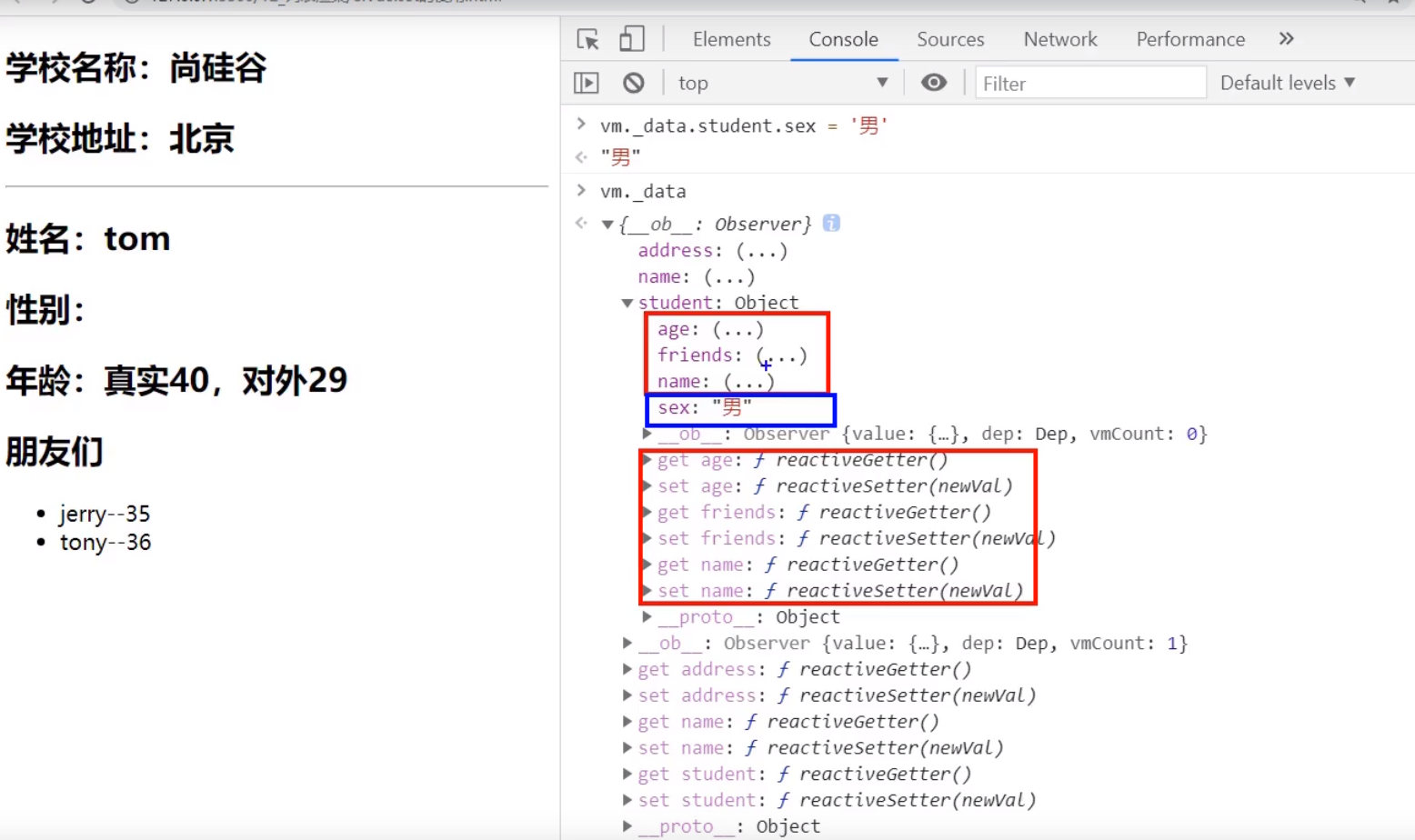Open the Performance tab
Viewport: 1415px width, 840px height.
(1190, 39)
